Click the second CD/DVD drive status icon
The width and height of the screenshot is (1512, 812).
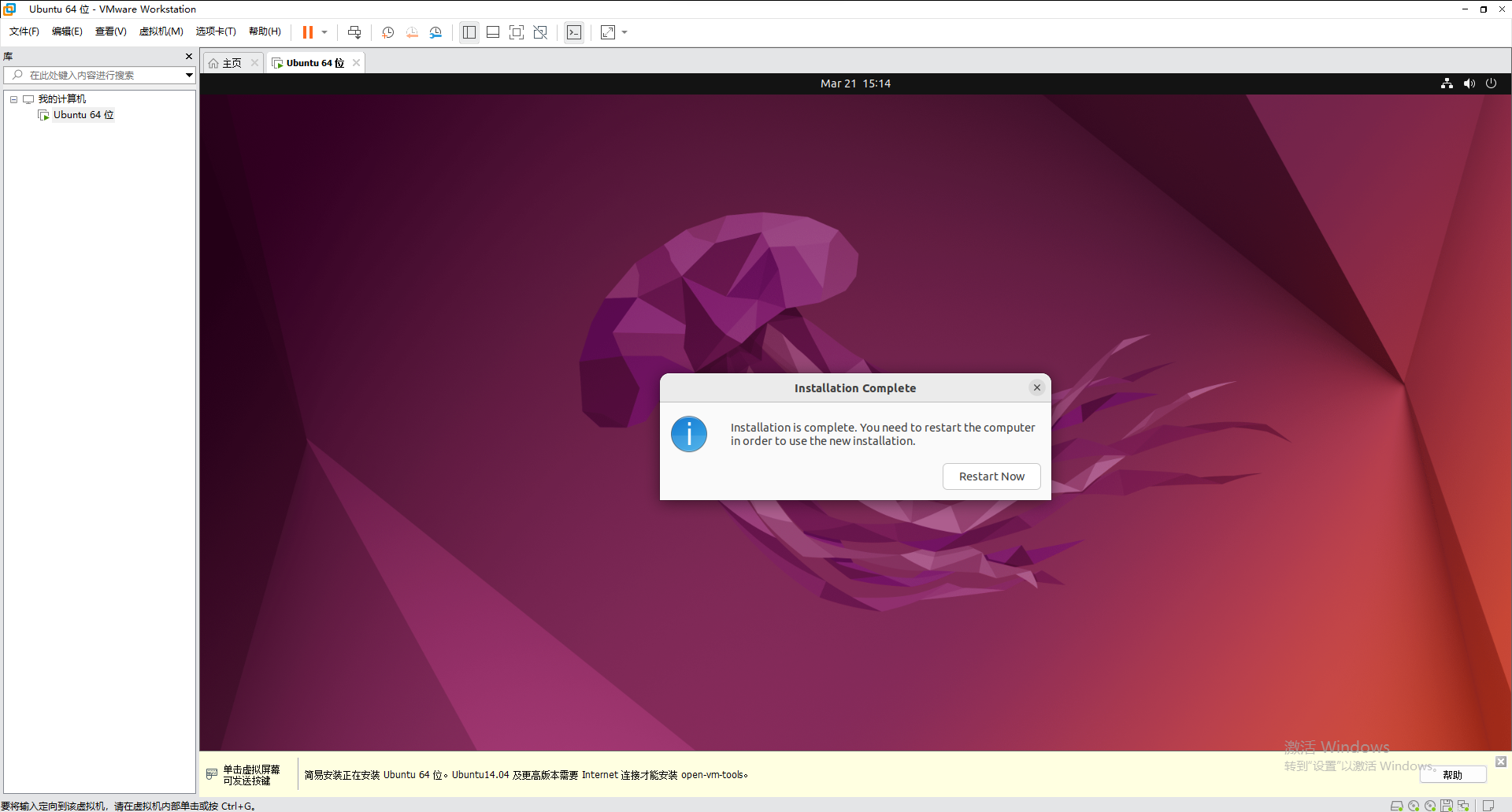[1430, 806]
